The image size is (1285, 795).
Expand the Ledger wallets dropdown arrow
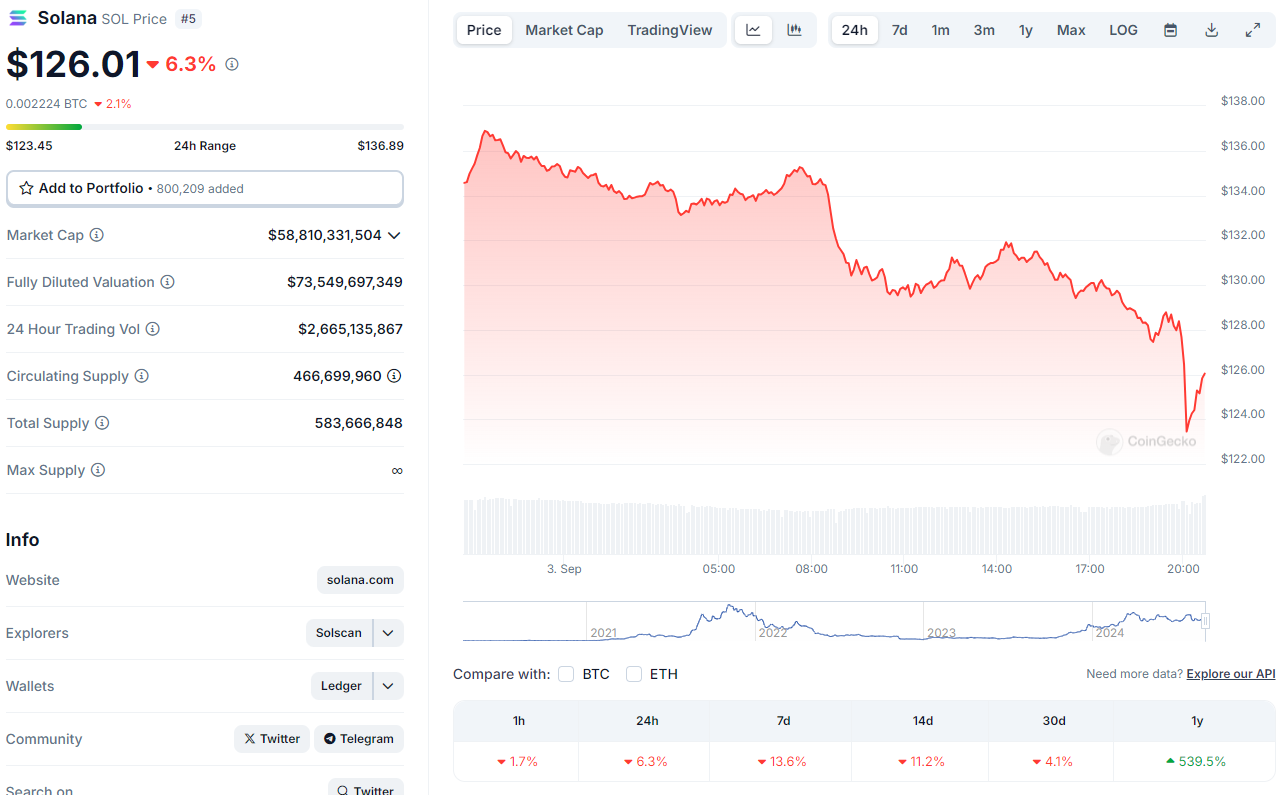(389, 686)
